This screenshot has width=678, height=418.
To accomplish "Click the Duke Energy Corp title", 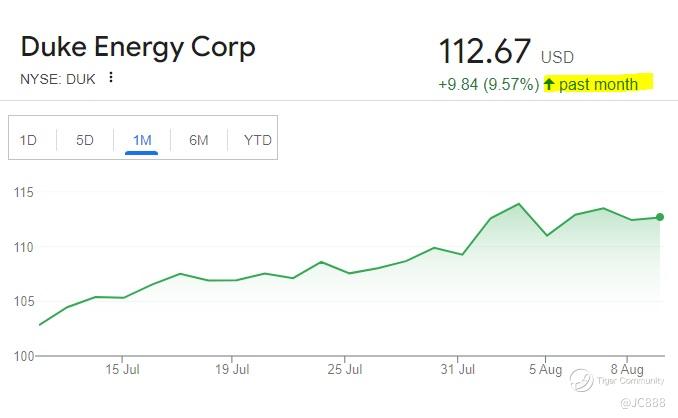I will pyautogui.click(x=138, y=47).
